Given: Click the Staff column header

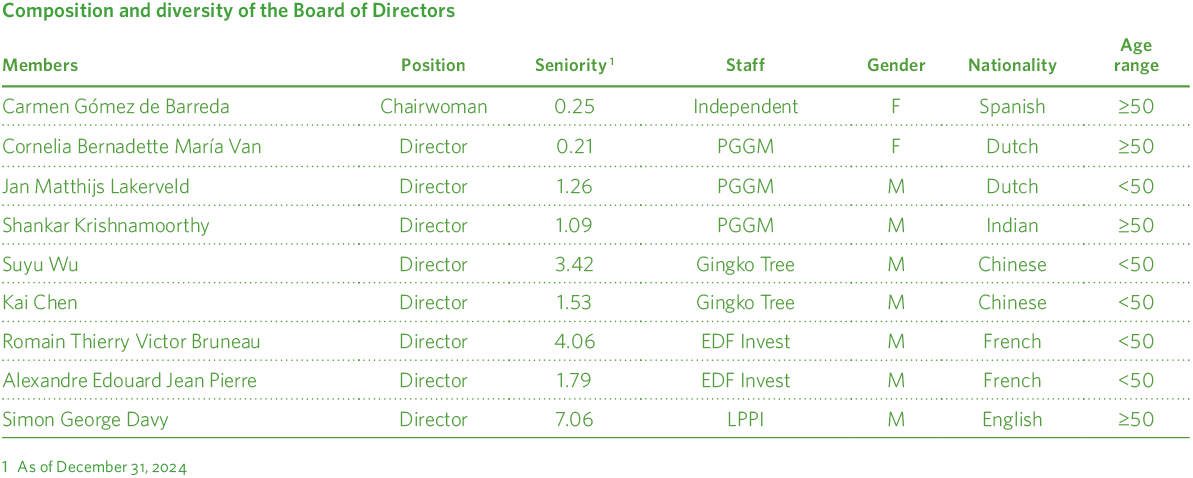Looking at the screenshot, I should [745, 65].
